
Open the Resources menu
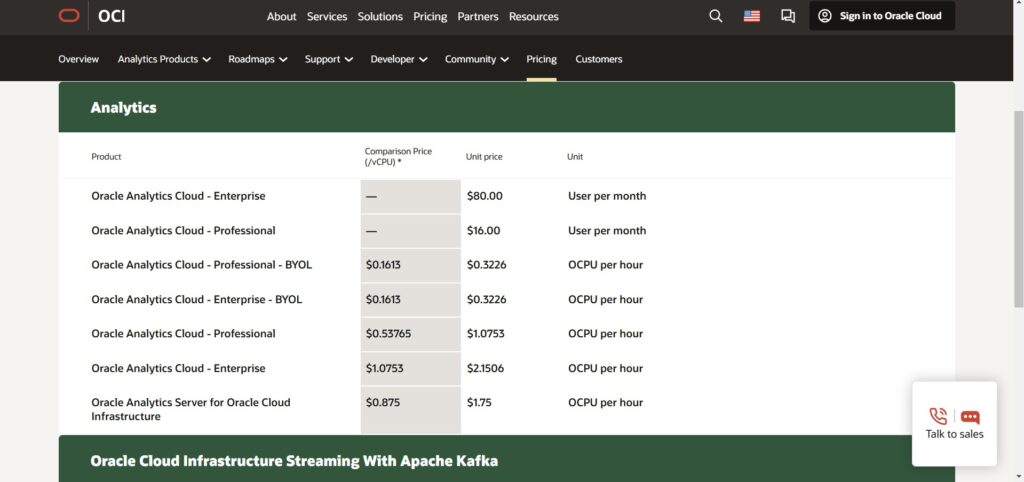[534, 16]
